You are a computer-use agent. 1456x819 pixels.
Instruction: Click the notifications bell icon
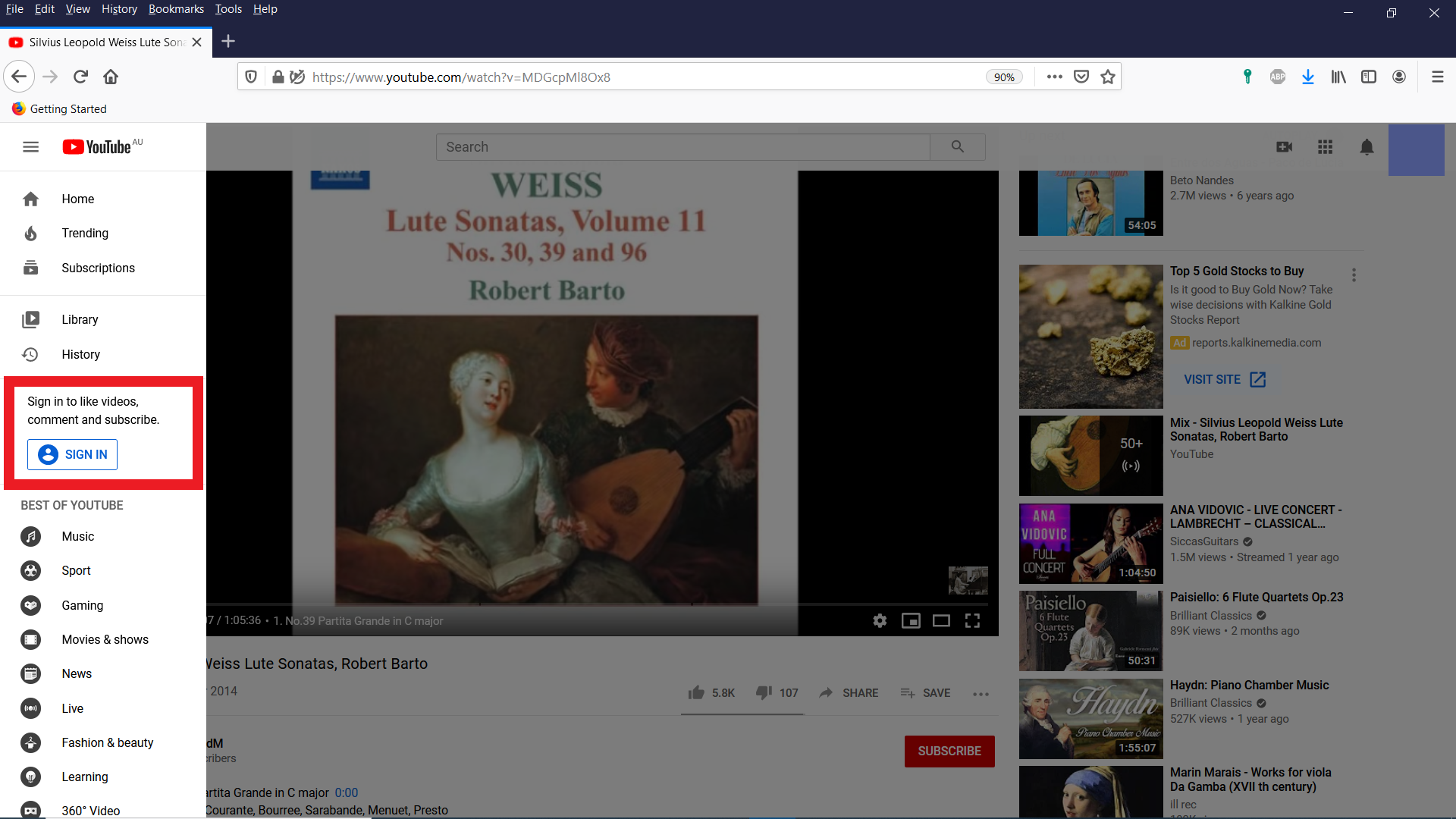(x=1367, y=147)
